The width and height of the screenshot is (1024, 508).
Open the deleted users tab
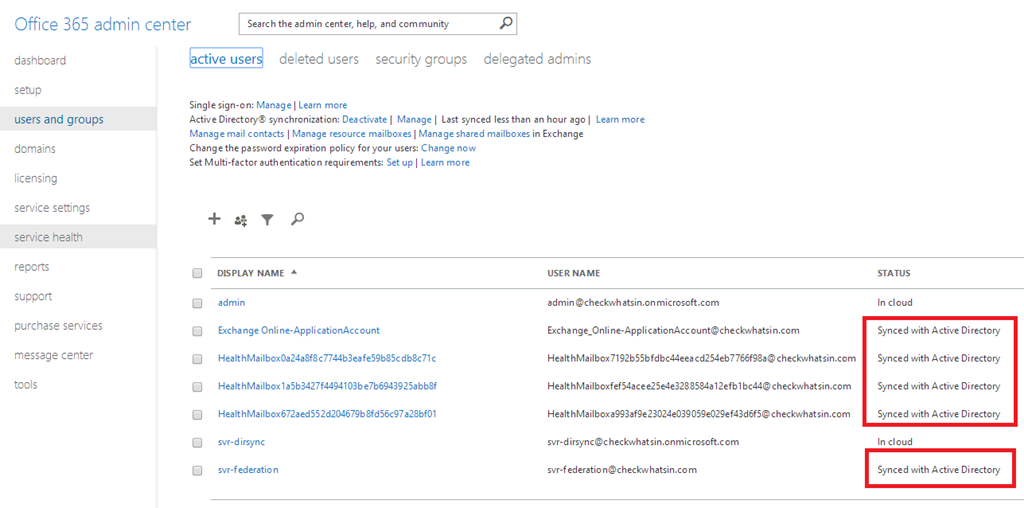319,59
